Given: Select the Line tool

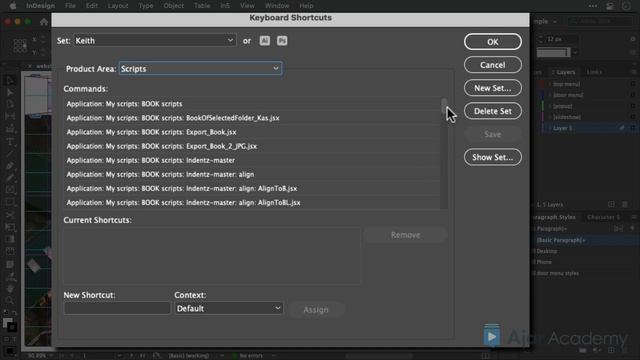Looking at the screenshot, I should [x=10, y=154].
